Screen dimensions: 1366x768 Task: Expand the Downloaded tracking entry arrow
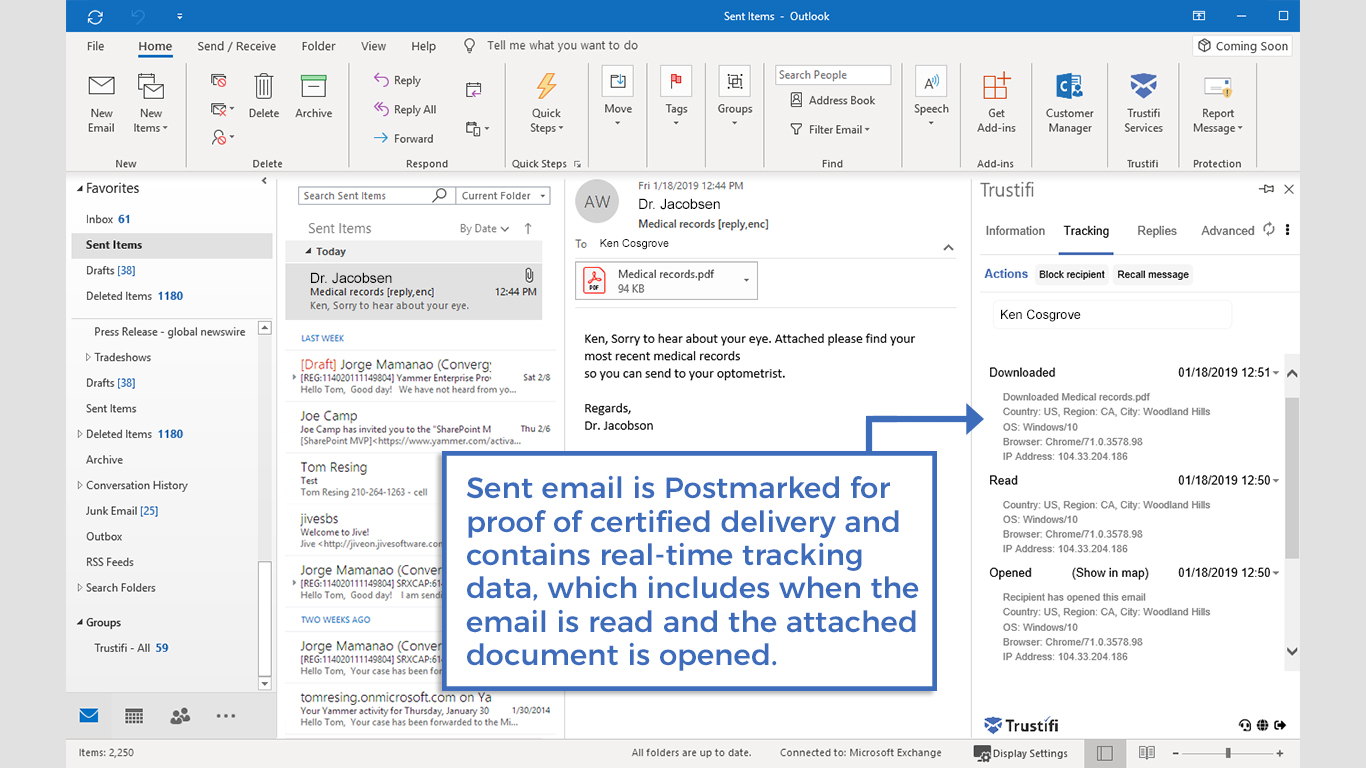click(x=1276, y=373)
